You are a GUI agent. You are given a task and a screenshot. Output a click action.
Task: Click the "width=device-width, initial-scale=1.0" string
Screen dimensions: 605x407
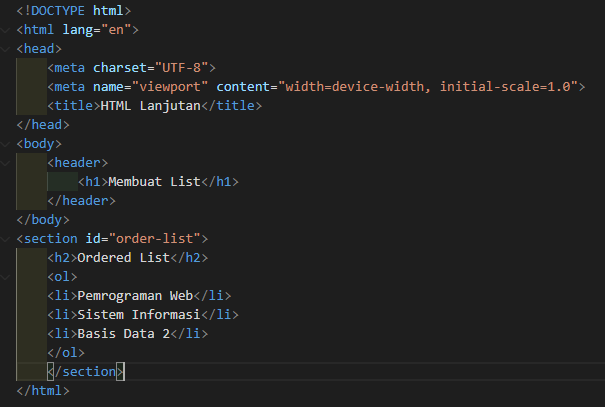(x=428, y=87)
